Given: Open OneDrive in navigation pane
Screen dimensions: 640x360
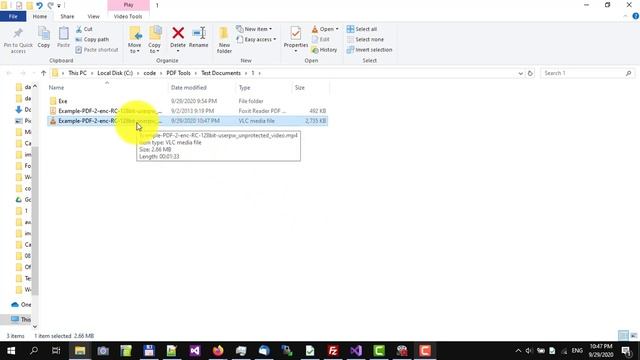Looking at the screenshot, I should [21, 304].
